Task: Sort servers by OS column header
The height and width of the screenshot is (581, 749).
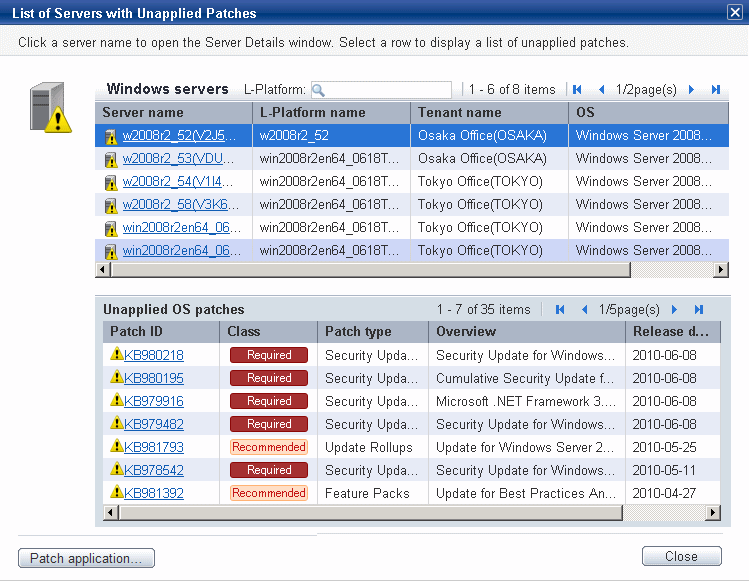Action: tap(649, 113)
